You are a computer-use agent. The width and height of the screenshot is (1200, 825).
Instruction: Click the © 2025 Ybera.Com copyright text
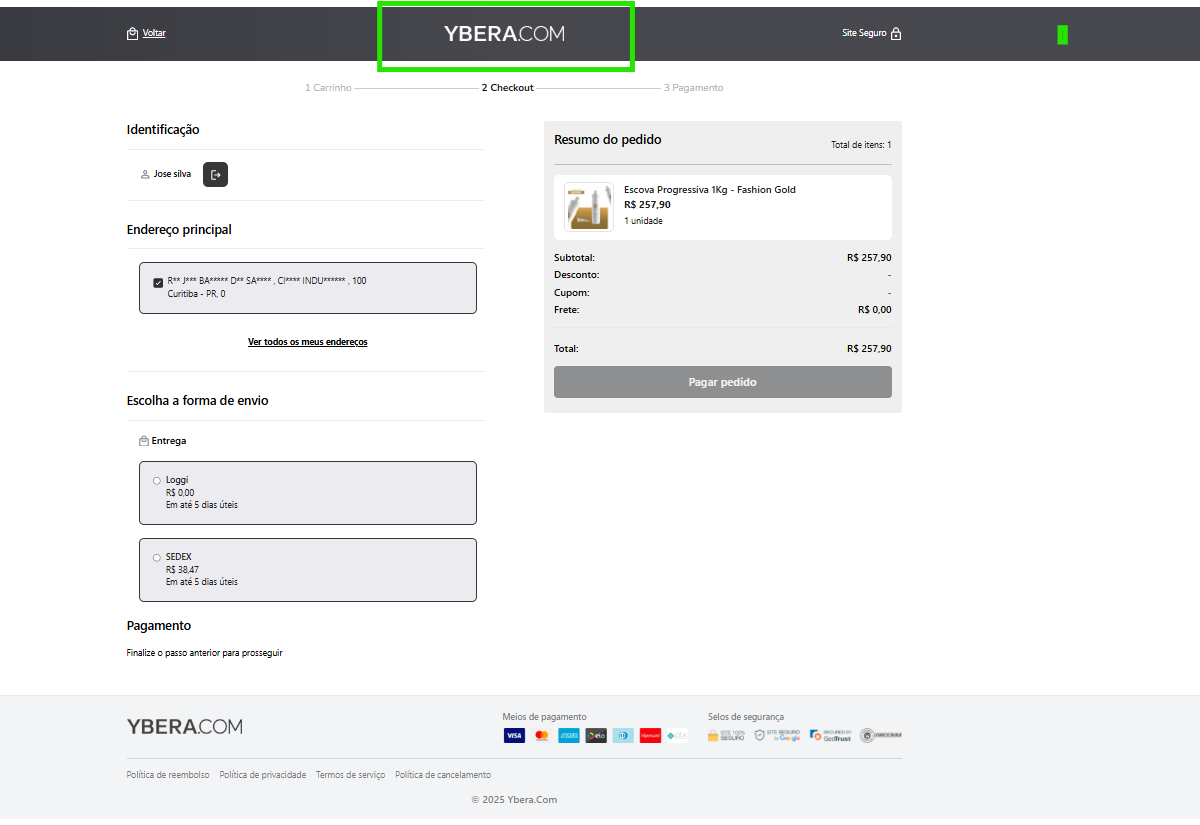pos(514,800)
